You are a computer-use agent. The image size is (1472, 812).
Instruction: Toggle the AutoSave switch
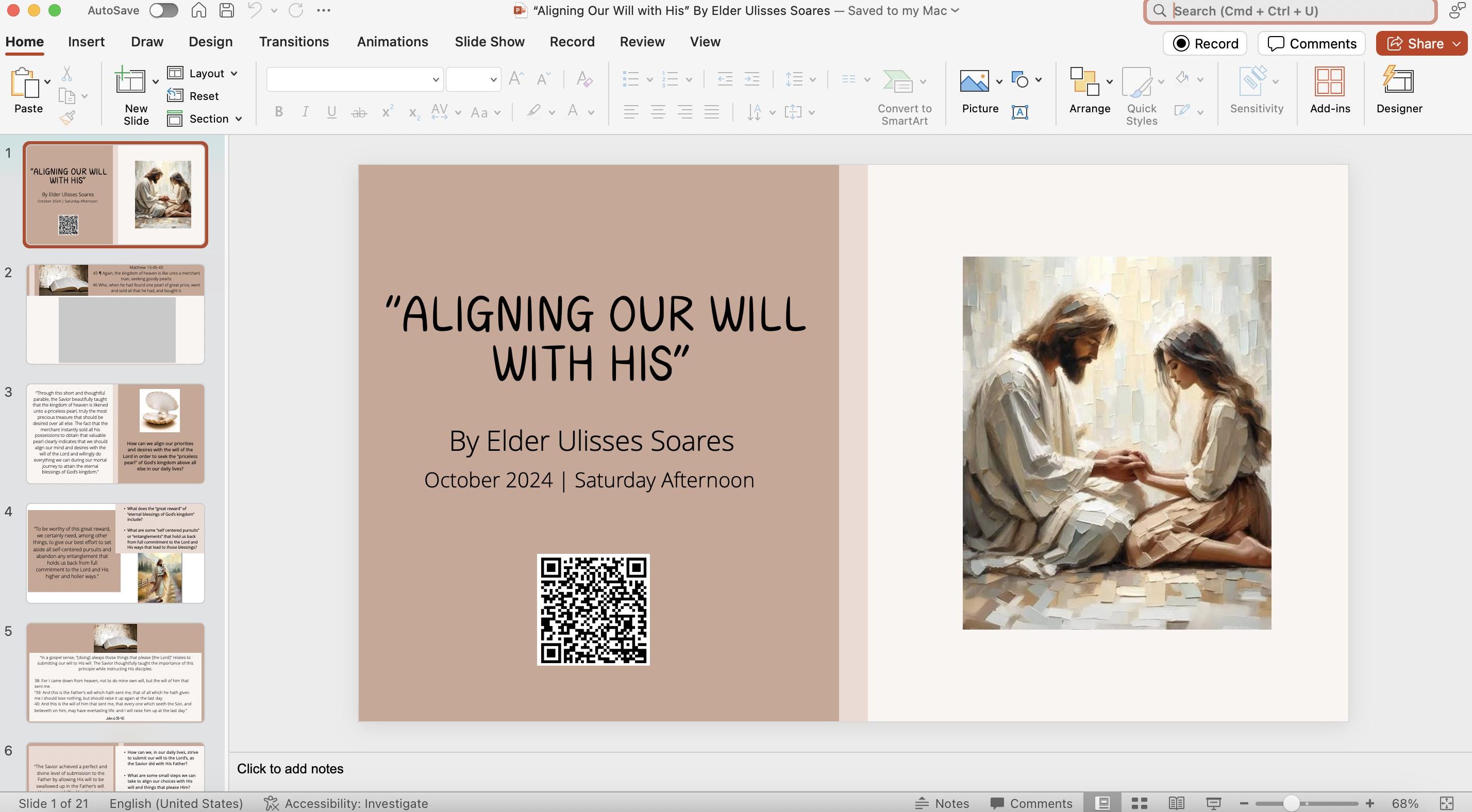163,10
